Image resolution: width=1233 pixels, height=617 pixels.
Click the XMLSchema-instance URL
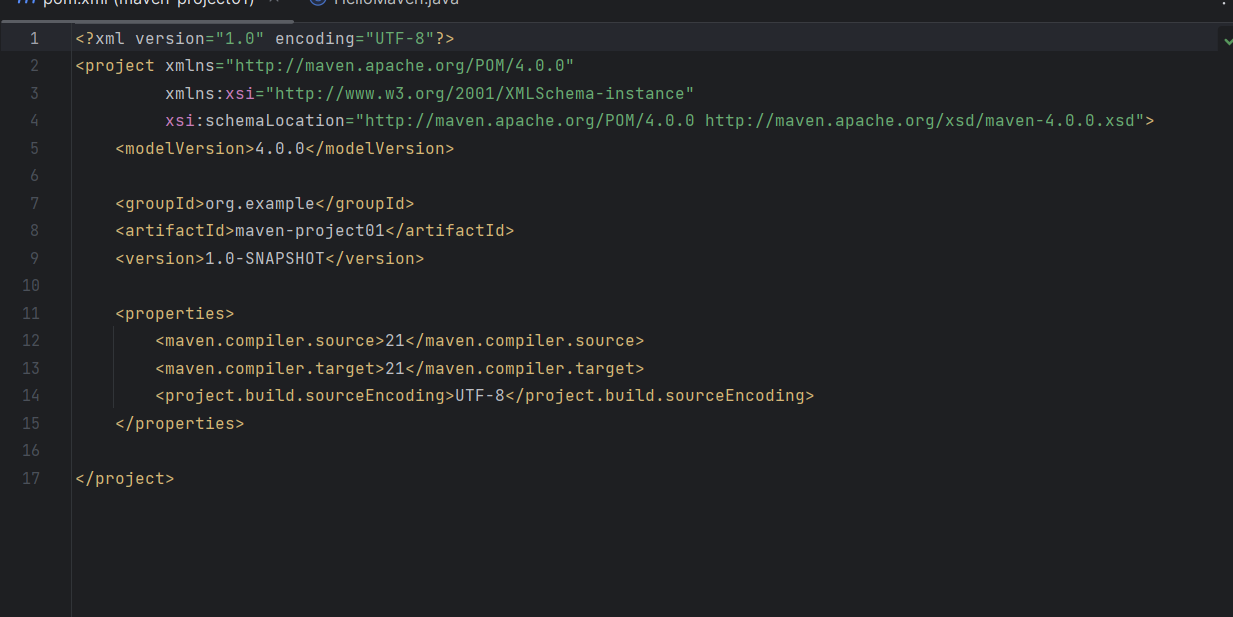point(480,93)
